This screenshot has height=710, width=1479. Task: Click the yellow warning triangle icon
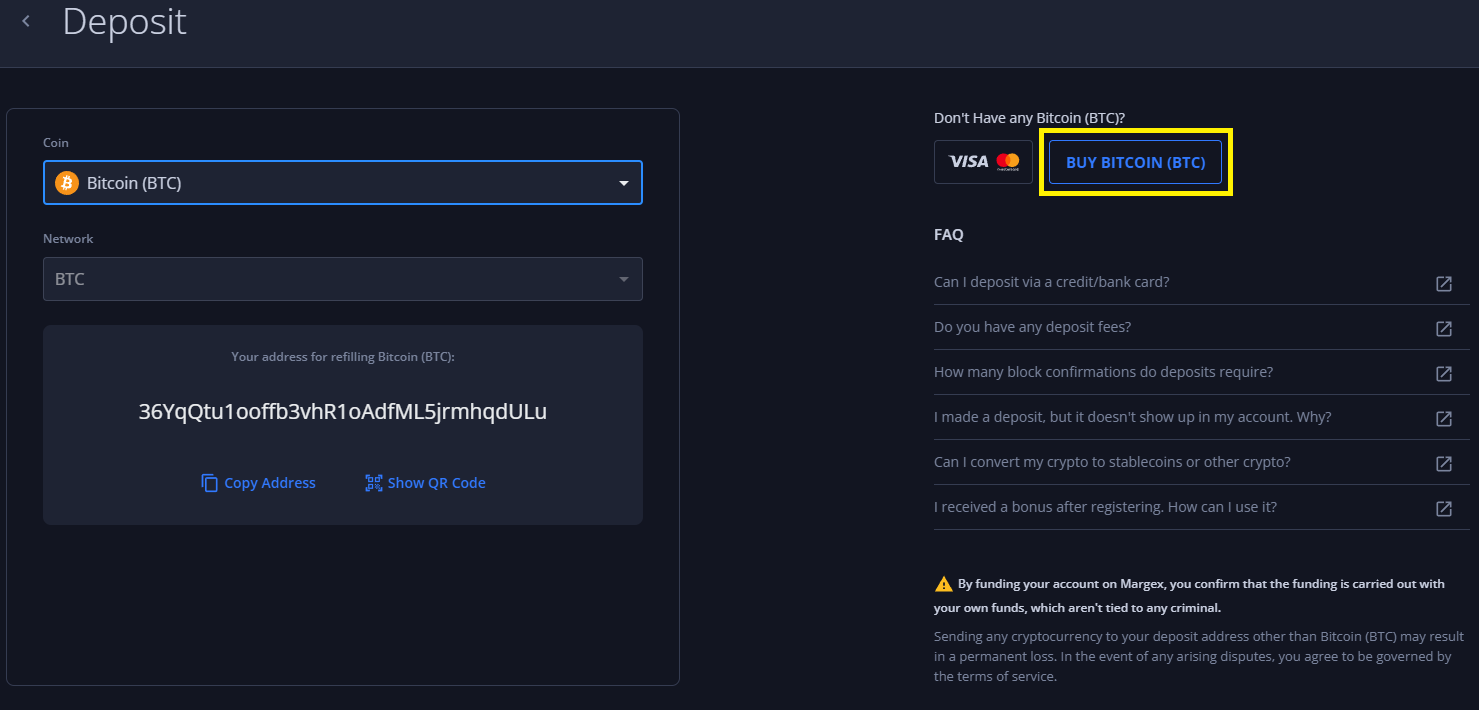pyautogui.click(x=943, y=584)
